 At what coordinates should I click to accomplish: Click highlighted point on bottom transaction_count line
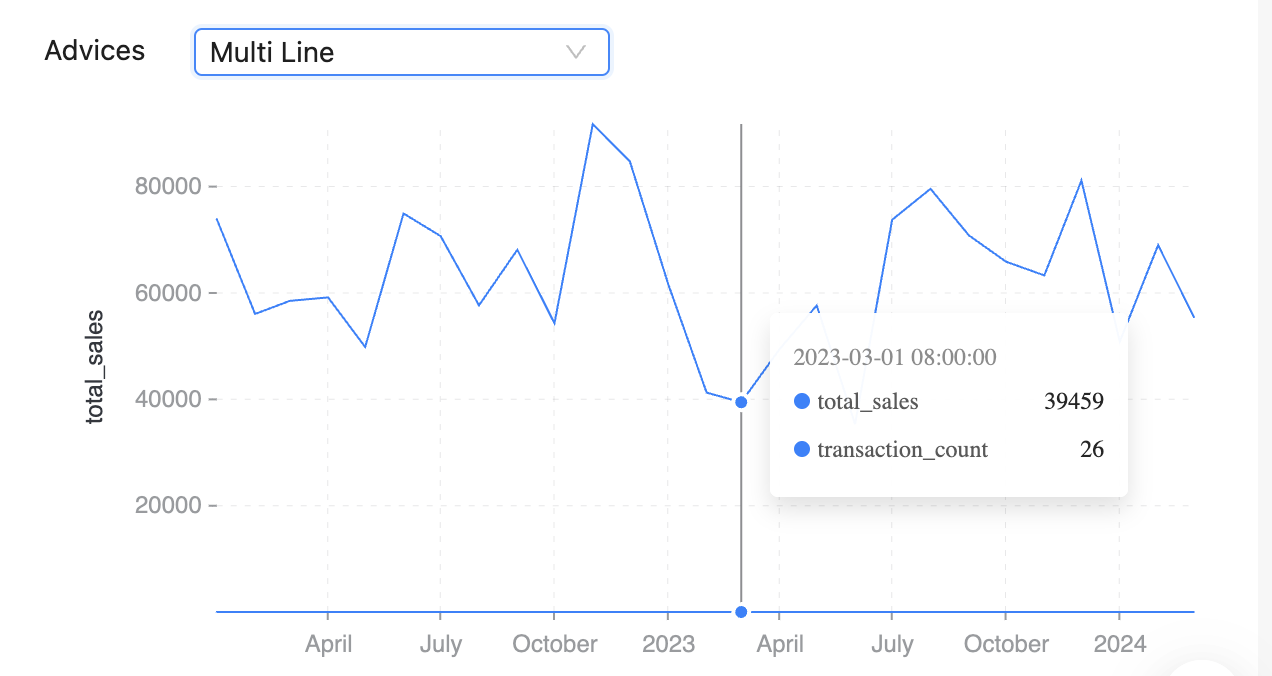click(741, 612)
